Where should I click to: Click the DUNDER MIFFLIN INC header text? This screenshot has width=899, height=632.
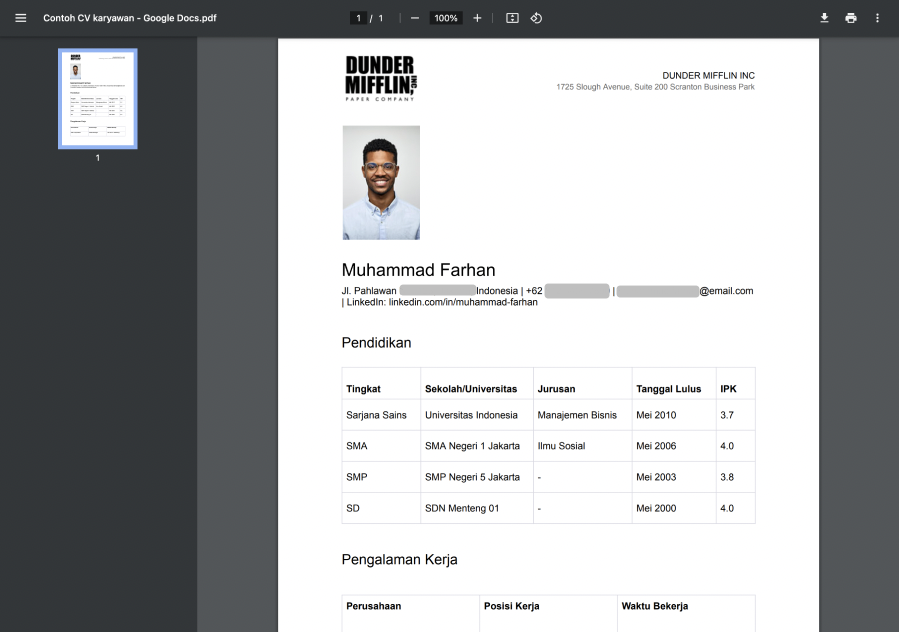point(709,76)
